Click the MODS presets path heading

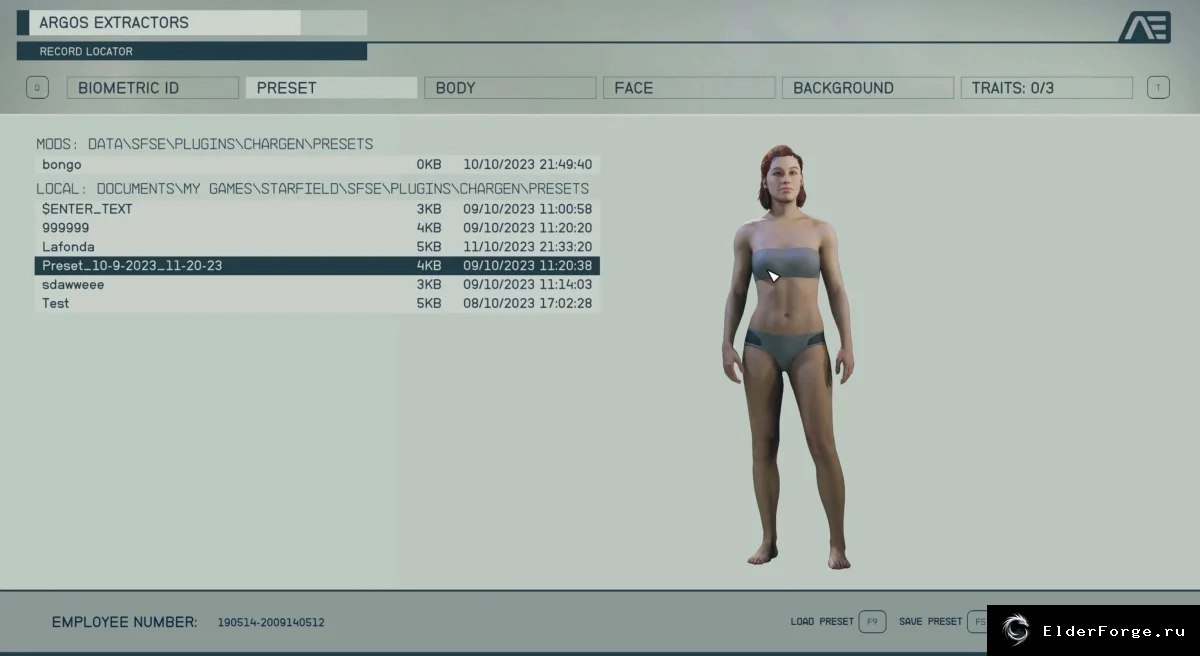[204, 144]
